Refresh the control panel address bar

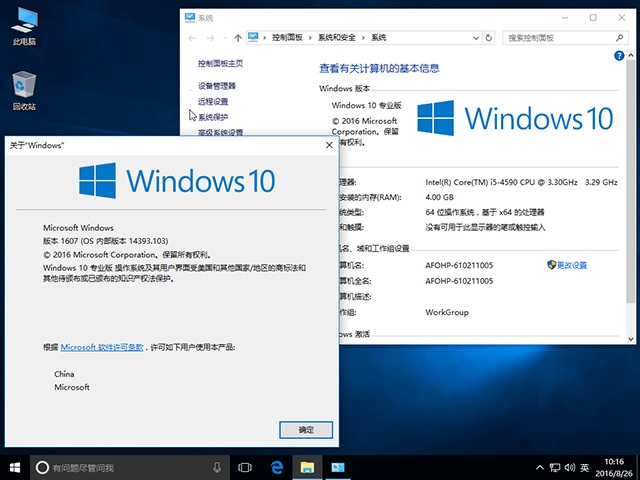[489, 38]
